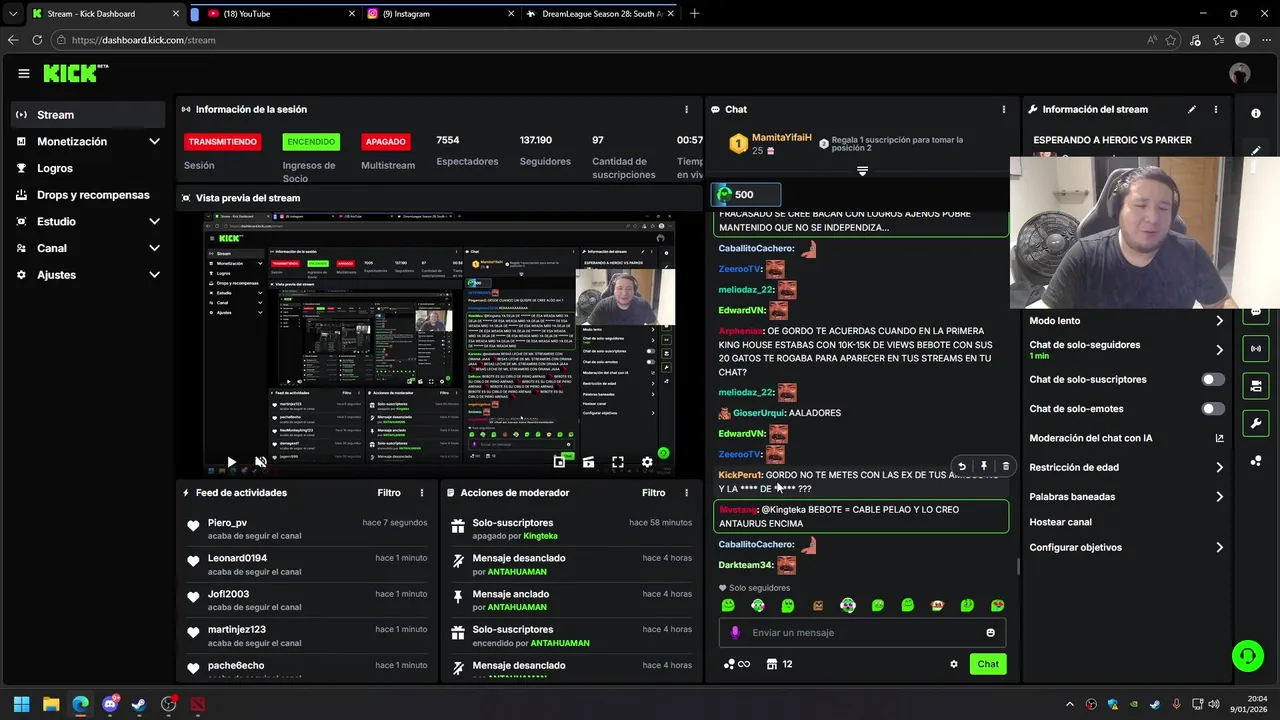Switch to the DreamLeague Season 28 tab
1280x720 pixels.
(598, 14)
